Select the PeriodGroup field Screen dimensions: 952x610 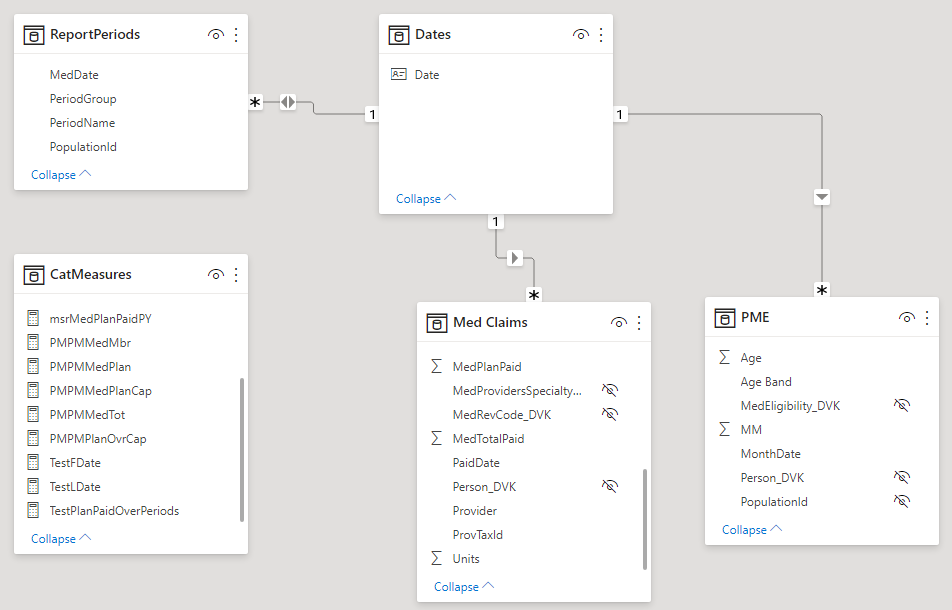click(x=83, y=99)
